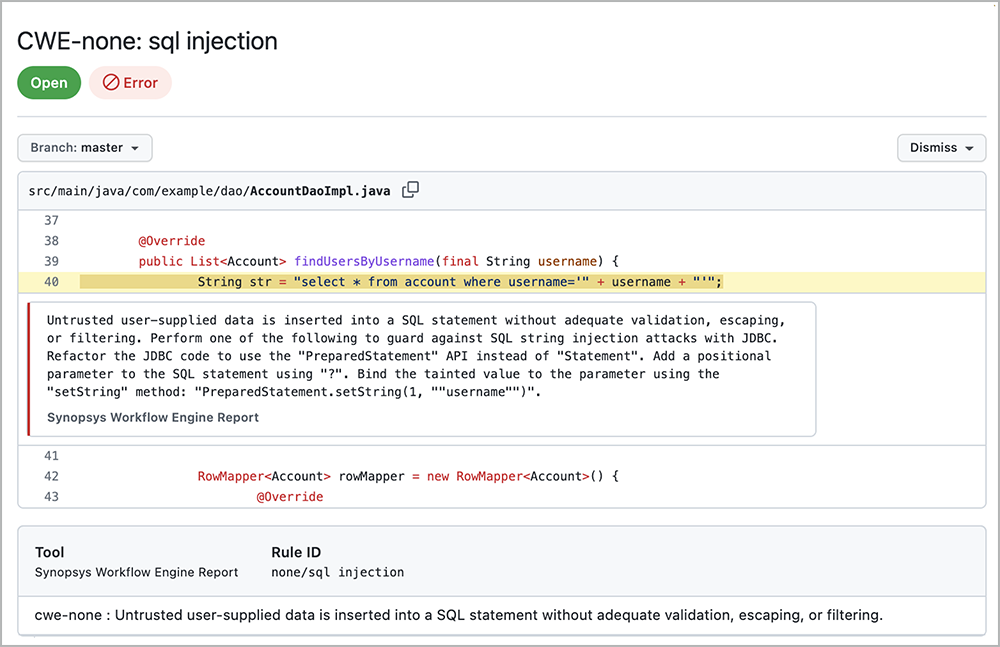Click the Rule ID heading
This screenshot has height=647, width=1000.
tap(296, 552)
